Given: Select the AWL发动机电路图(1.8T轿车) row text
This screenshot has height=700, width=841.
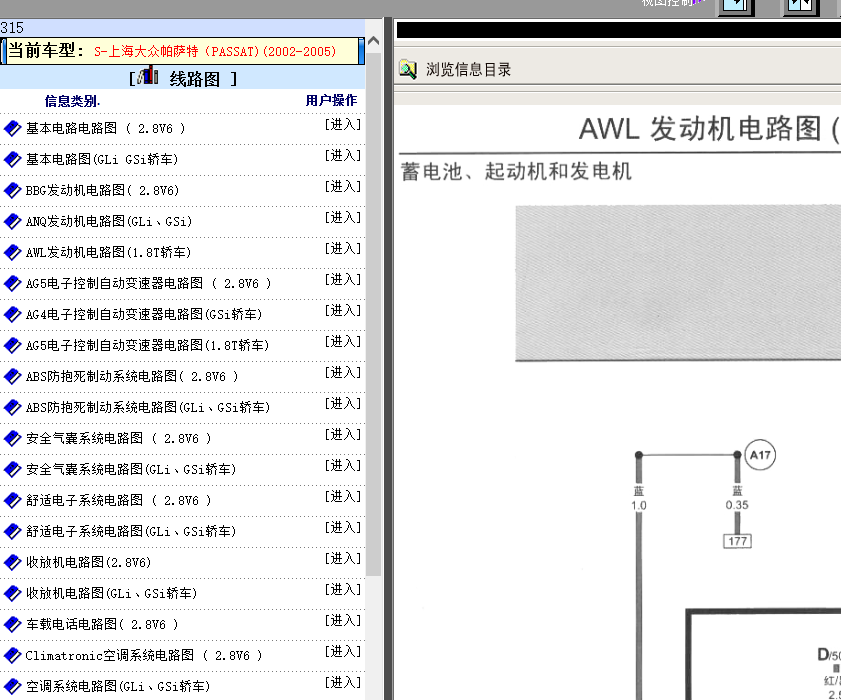Looking at the screenshot, I should 108,253.
